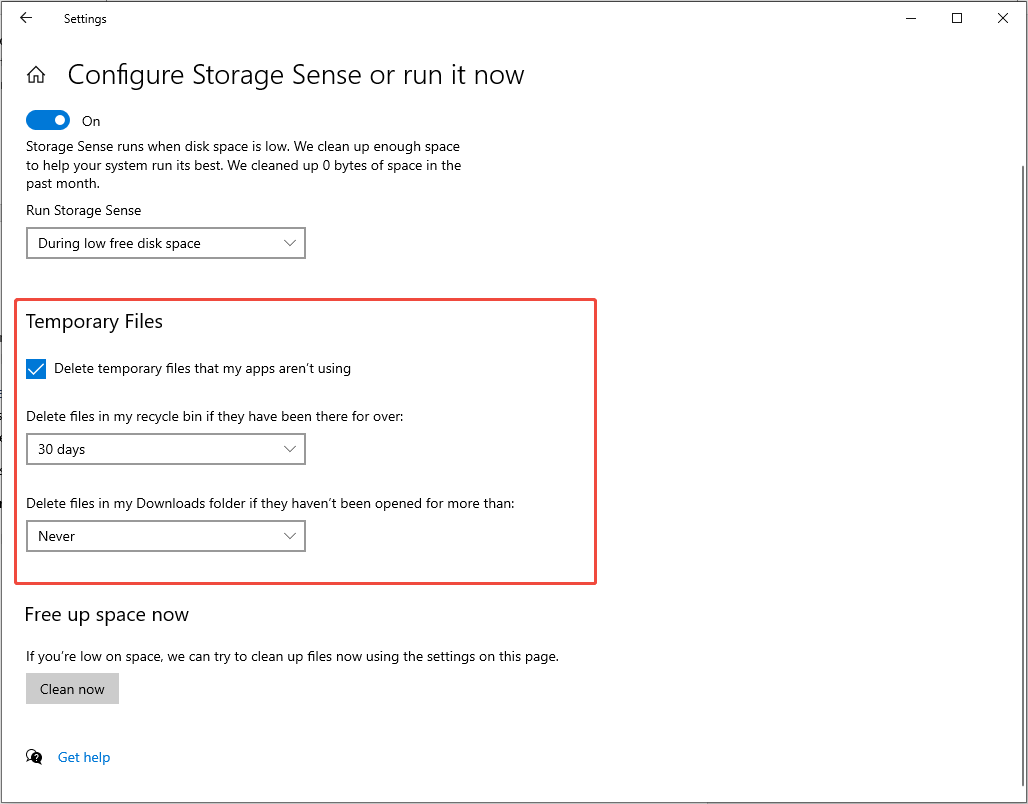The height and width of the screenshot is (804, 1028).
Task: Click the Temporary Files section heading
Action: pos(94,321)
